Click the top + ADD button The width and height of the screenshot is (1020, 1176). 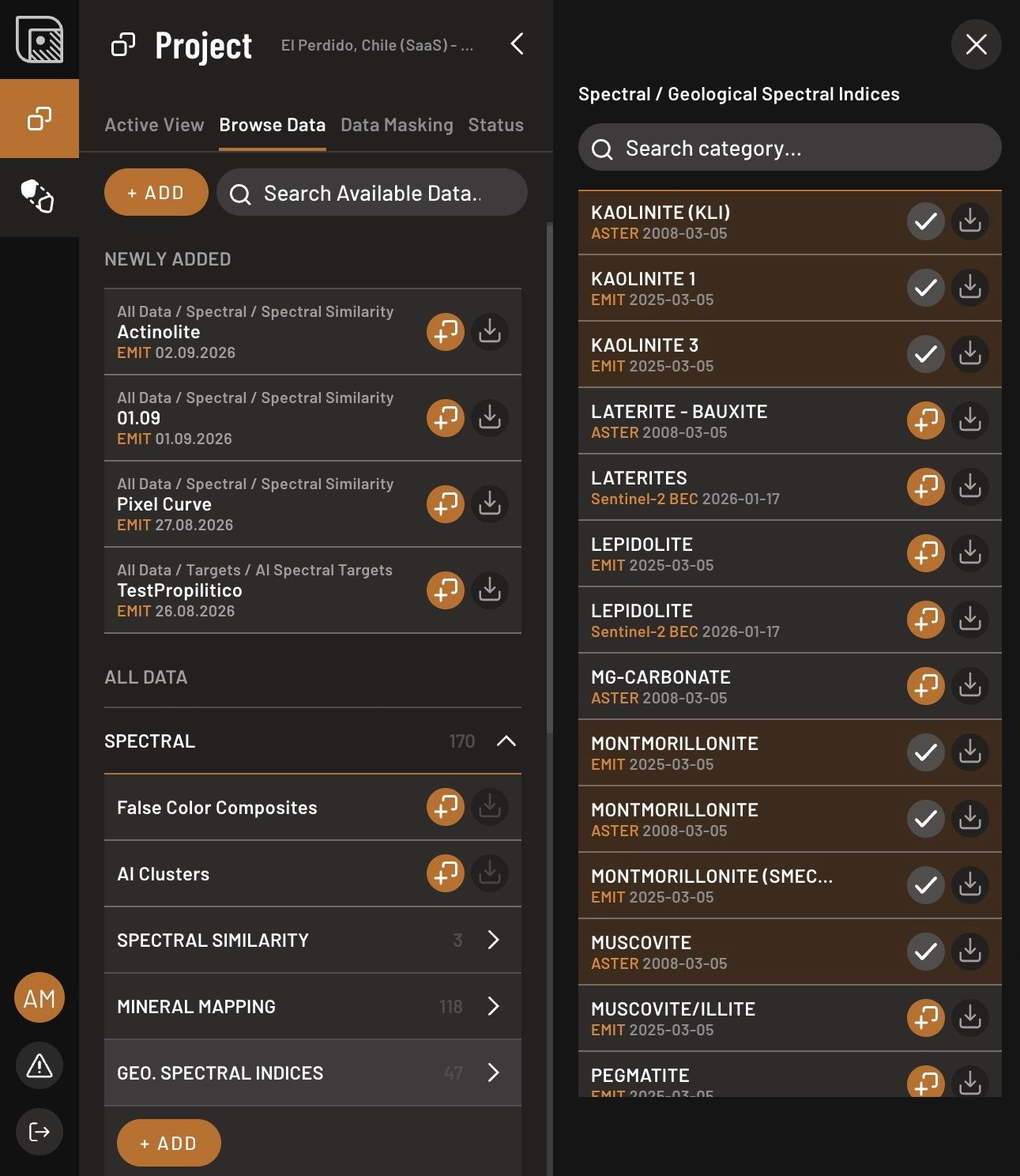point(156,192)
